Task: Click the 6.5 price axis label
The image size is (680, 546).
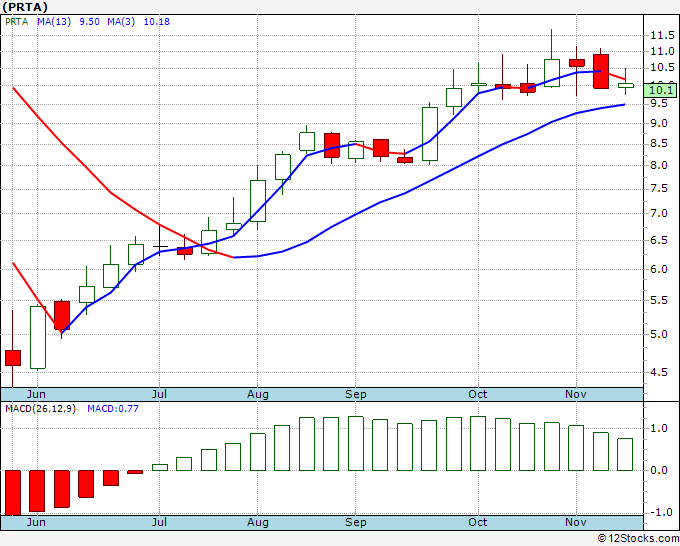Action: pos(659,241)
